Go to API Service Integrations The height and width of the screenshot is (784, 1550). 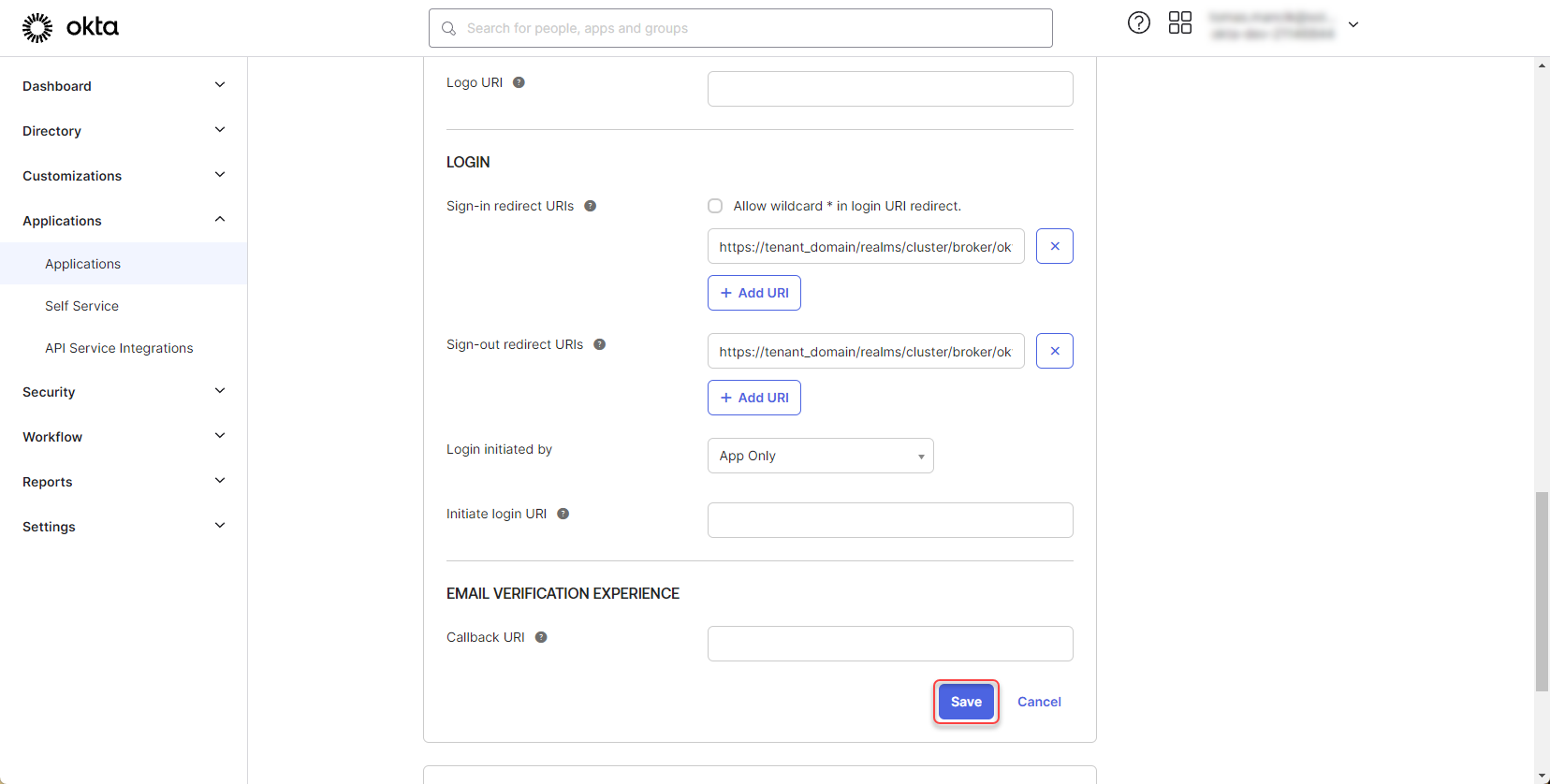[119, 348]
